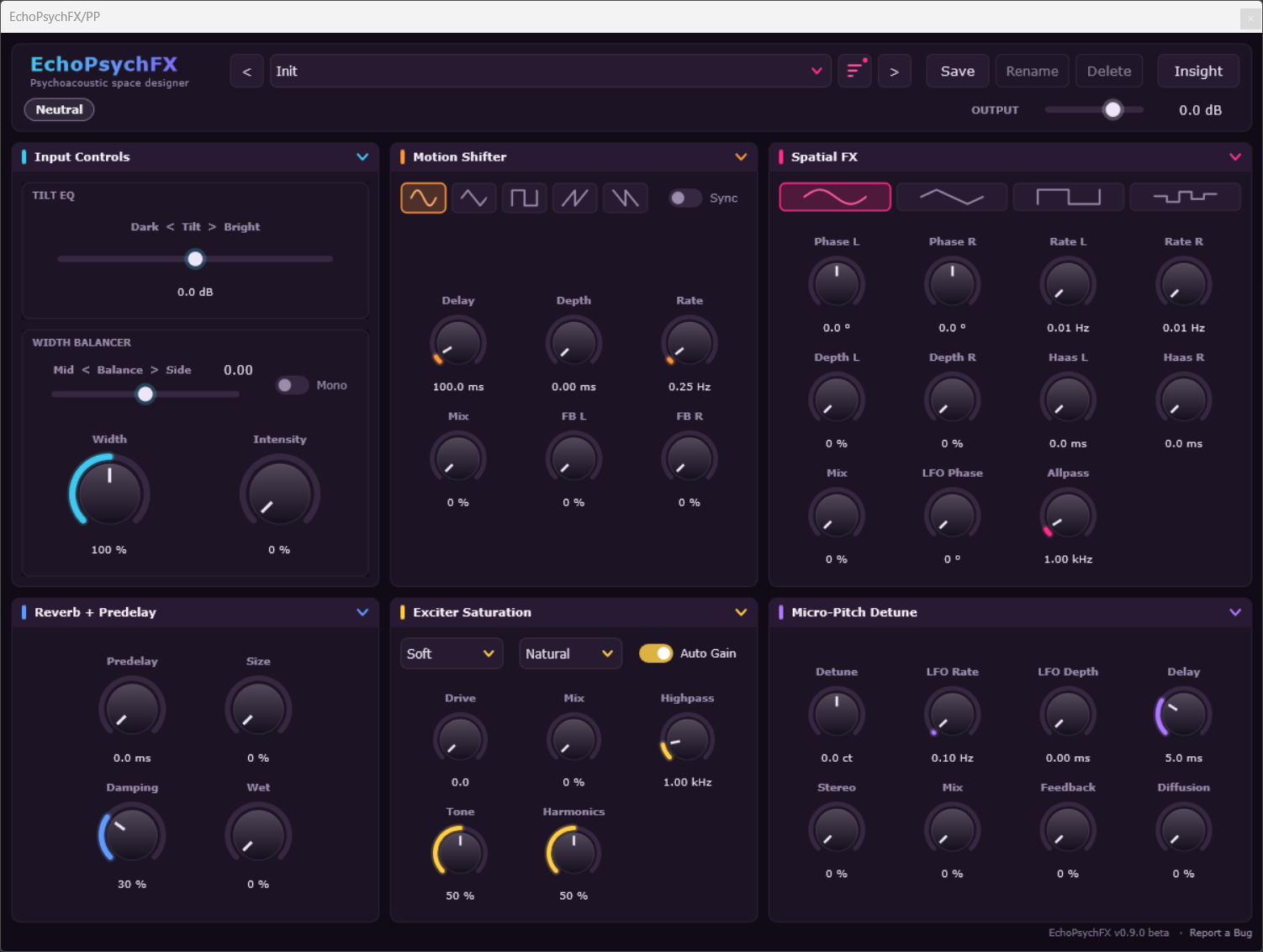Disable Auto Gain switch
The width and height of the screenshot is (1263, 952).
point(656,653)
